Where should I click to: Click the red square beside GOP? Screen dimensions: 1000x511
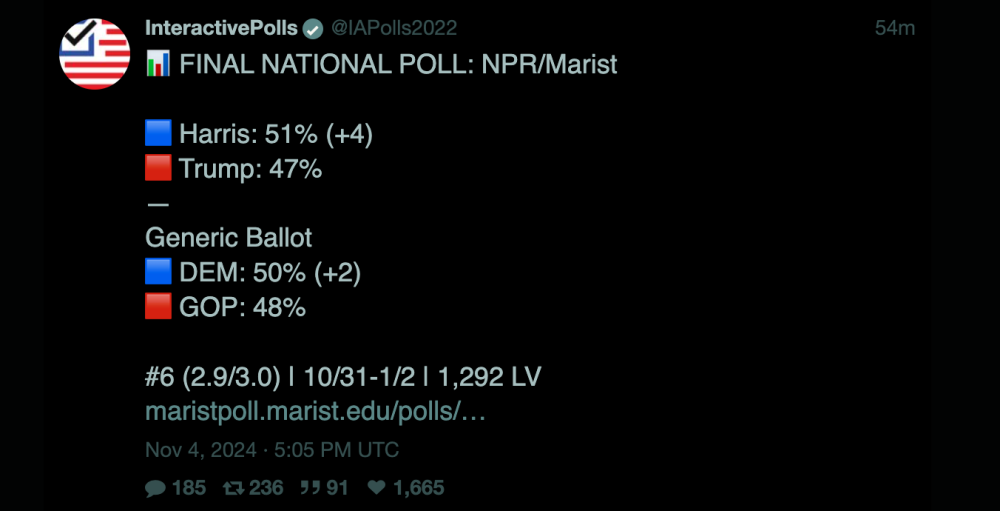point(158,307)
